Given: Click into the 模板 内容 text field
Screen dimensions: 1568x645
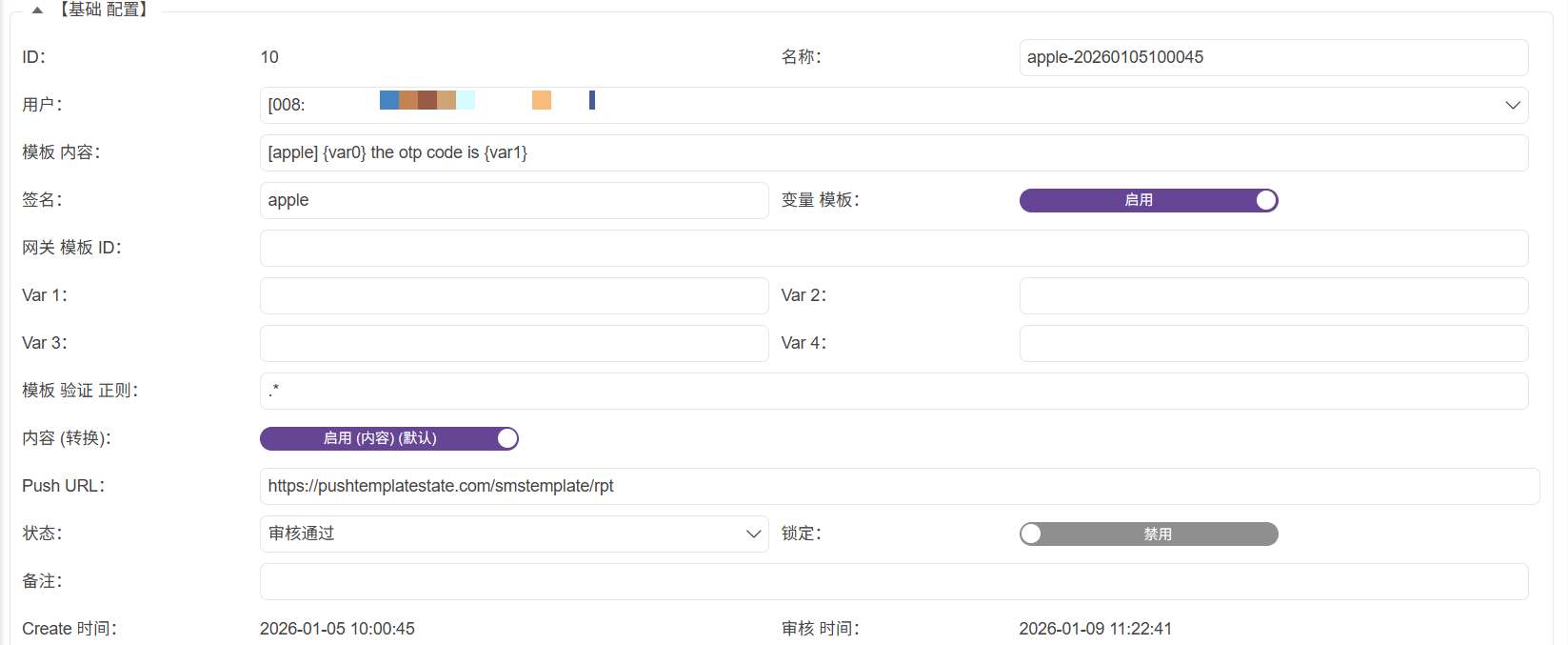Looking at the screenshot, I should (893, 152).
